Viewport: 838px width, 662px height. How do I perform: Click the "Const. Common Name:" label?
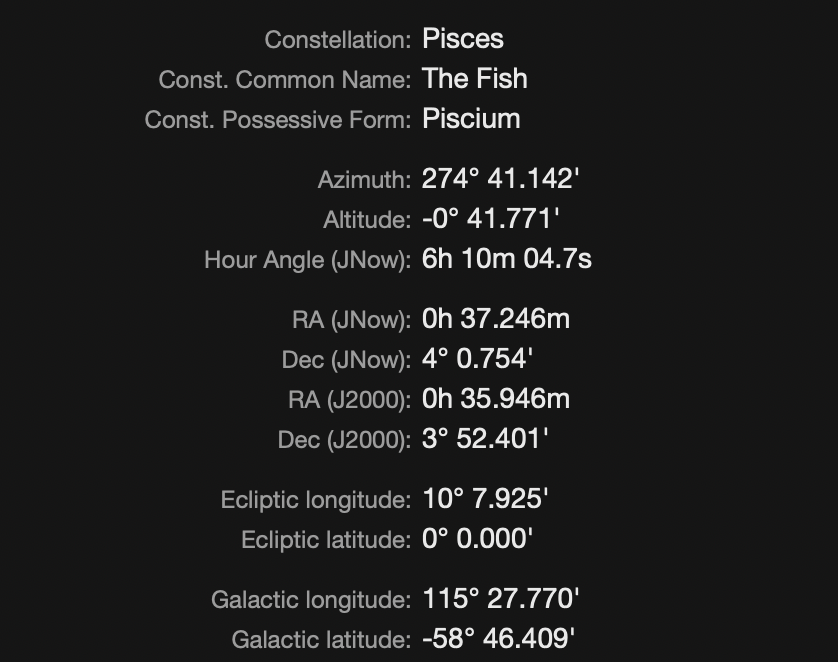click(284, 80)
